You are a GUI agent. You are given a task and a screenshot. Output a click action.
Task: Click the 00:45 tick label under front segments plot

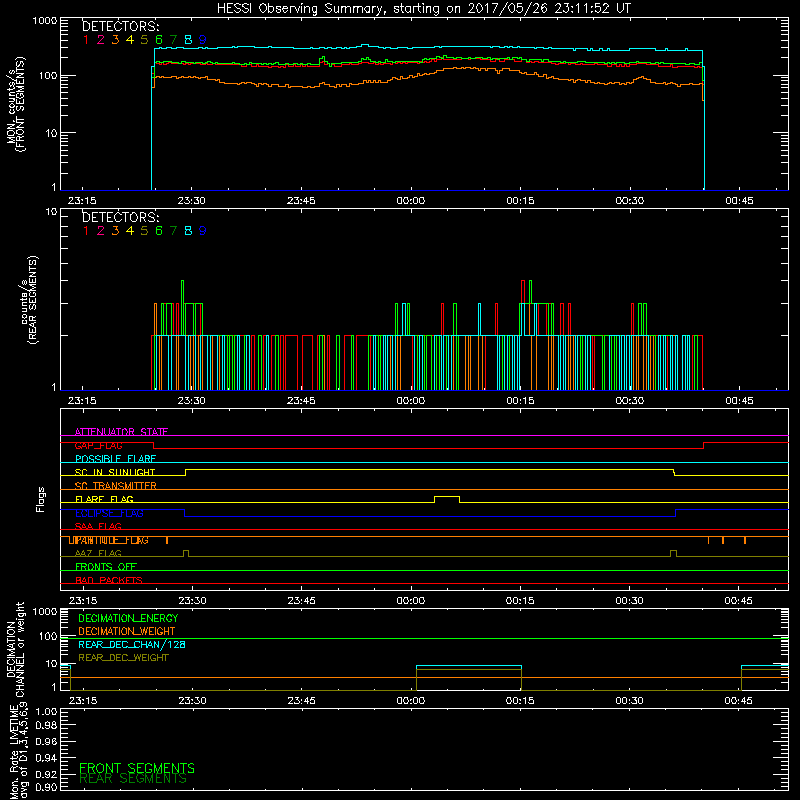click(x=739, y=201)
